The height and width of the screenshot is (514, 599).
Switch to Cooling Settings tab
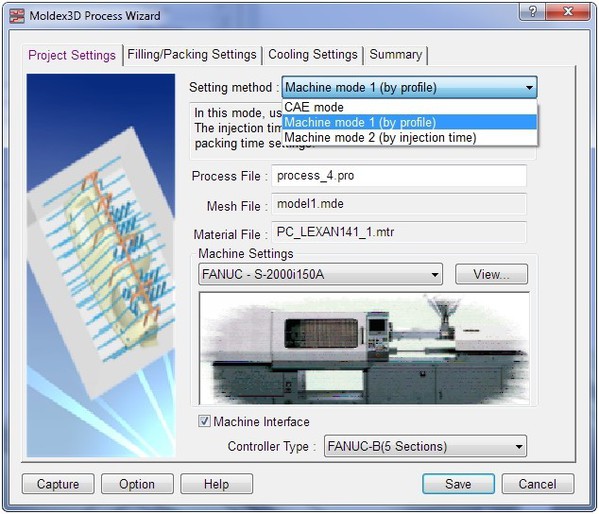click(x=313, y=55)
